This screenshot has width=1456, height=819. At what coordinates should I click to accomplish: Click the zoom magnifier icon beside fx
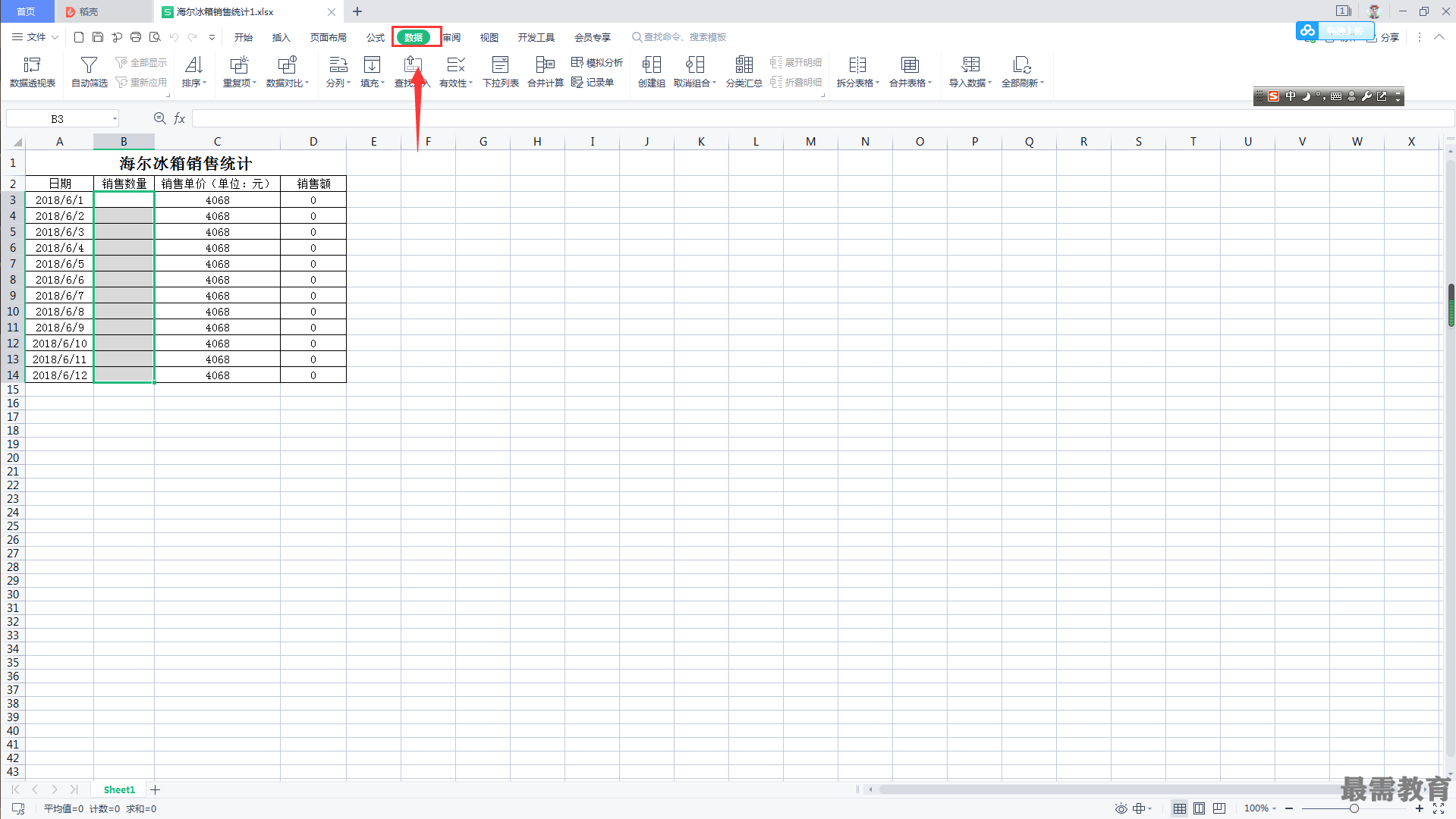pyautogui.click(x=160, y=118)
